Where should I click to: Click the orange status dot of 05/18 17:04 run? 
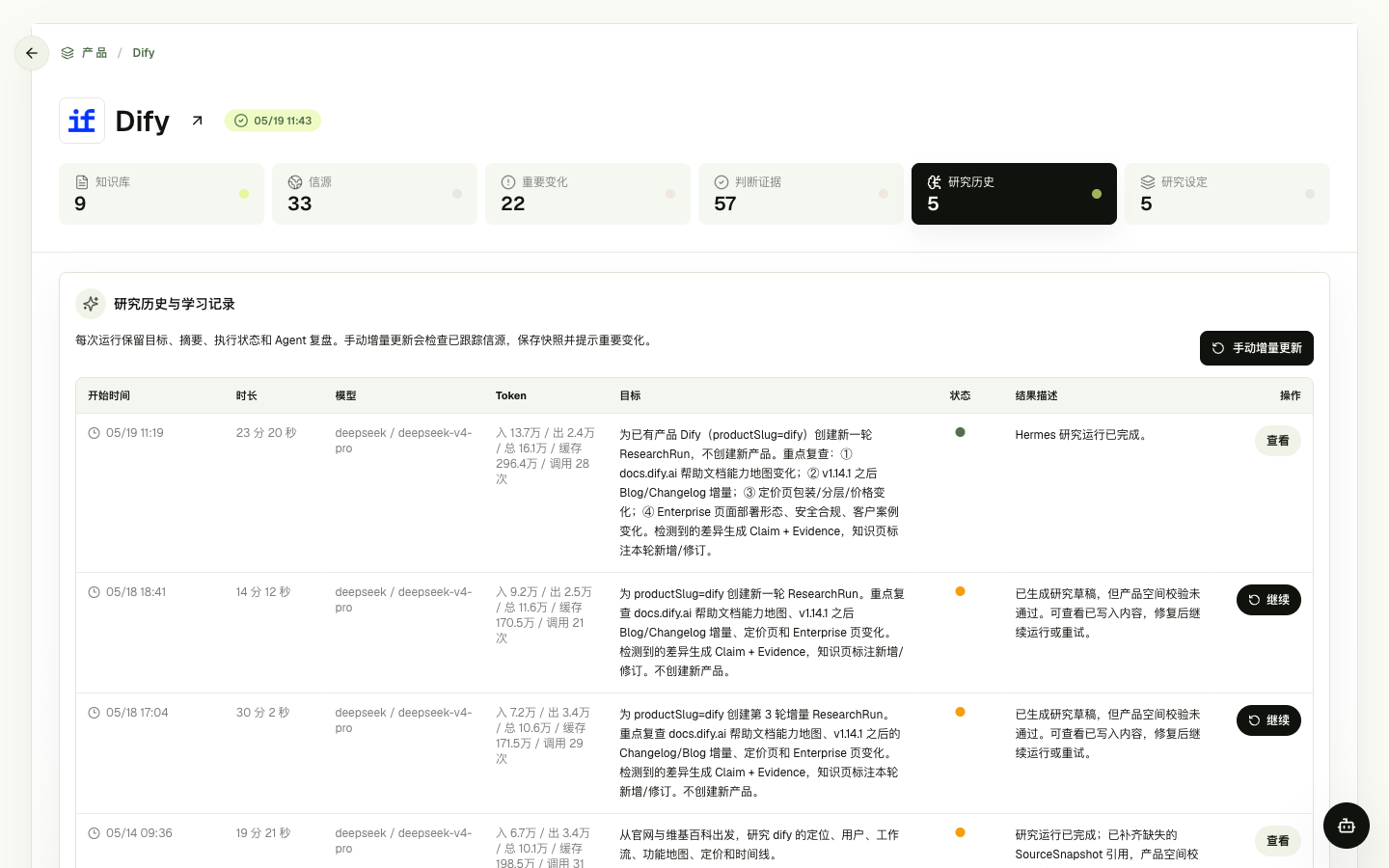pyautogui.click(x=960, y=712)
